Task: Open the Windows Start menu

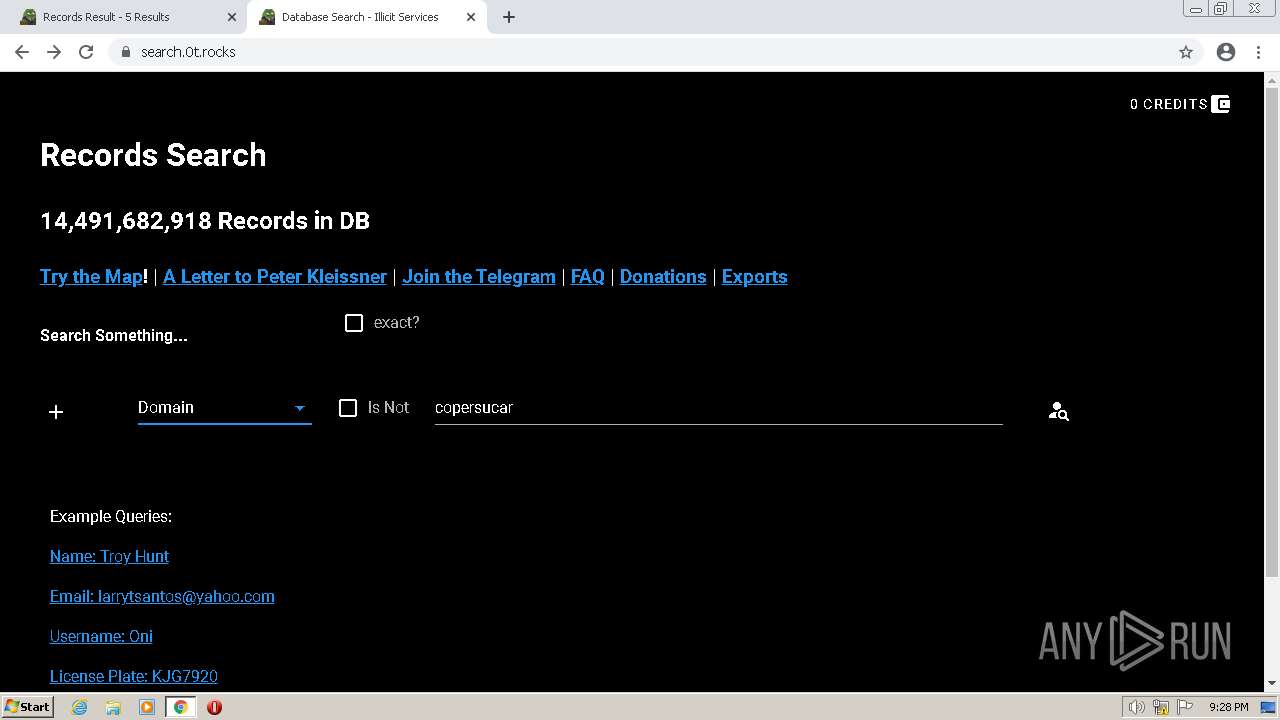Action: pos(27,707)
